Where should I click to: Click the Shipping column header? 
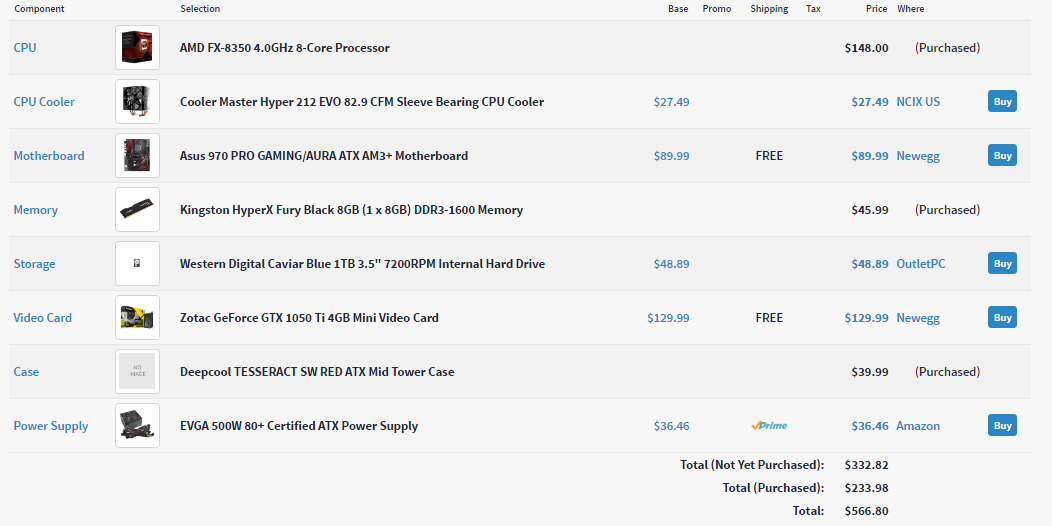pyautogui.click(x=769, y=9)
